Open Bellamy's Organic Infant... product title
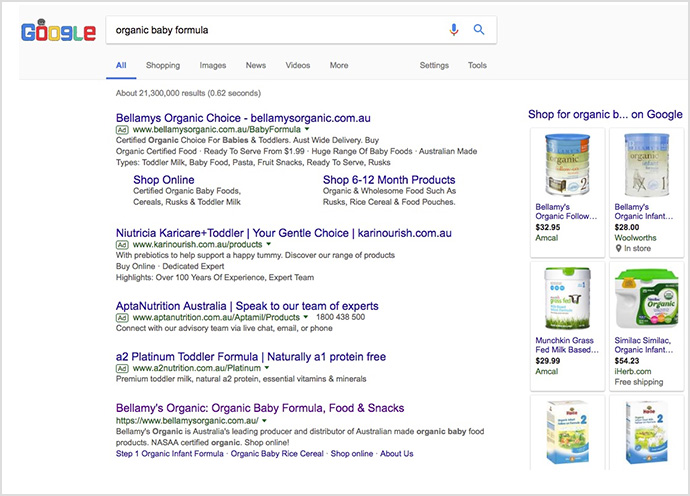690x496 pixels. coord(643,211)
